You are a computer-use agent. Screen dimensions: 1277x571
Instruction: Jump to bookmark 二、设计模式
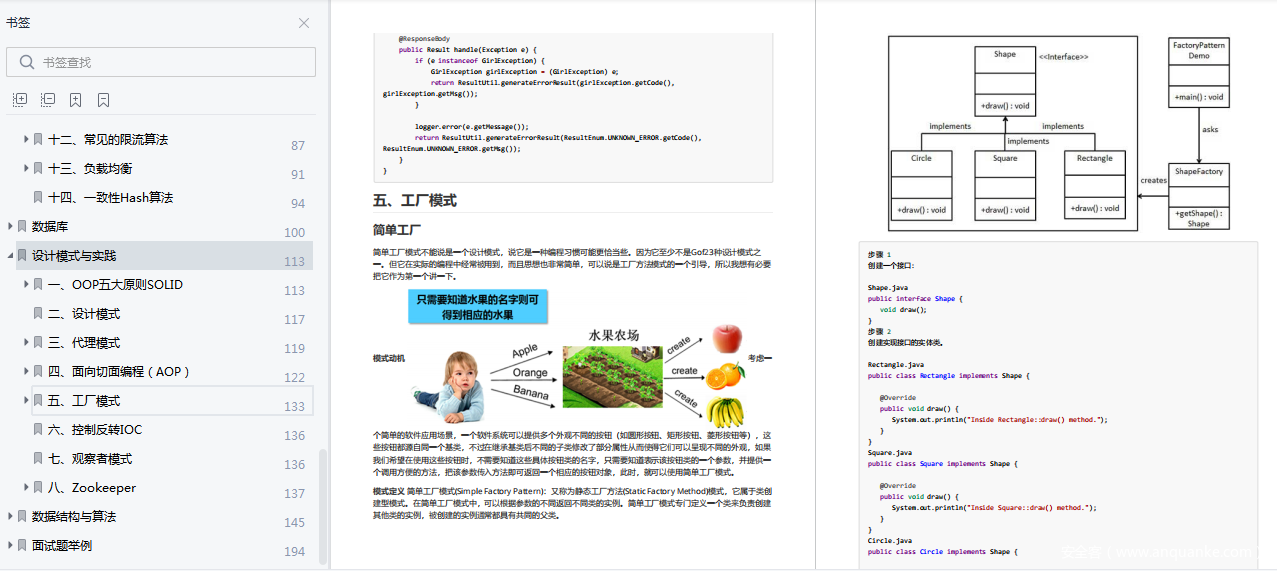pyautogui.click(x=84, y=313)
